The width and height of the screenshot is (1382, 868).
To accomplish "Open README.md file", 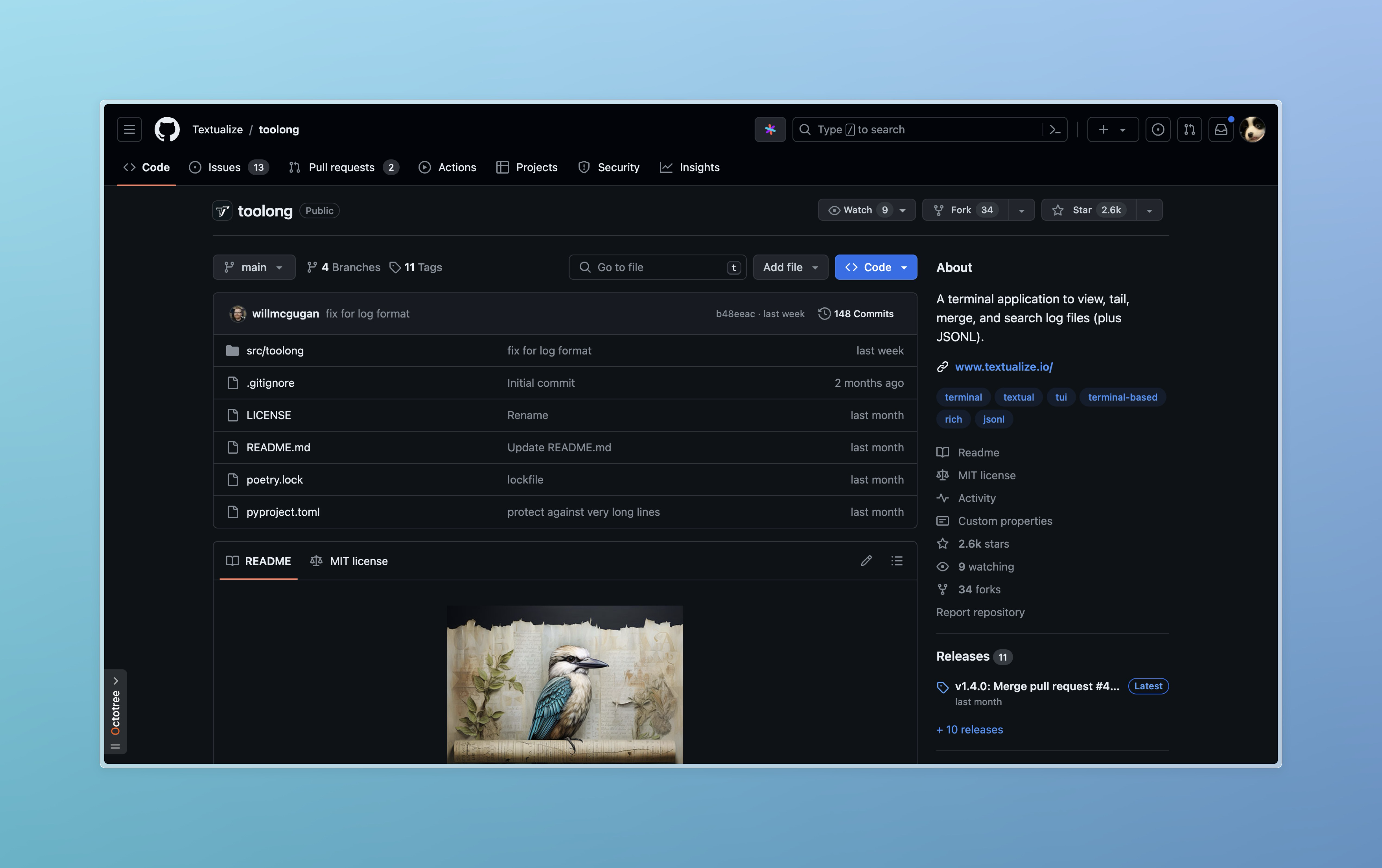I will tap(278, 448).
